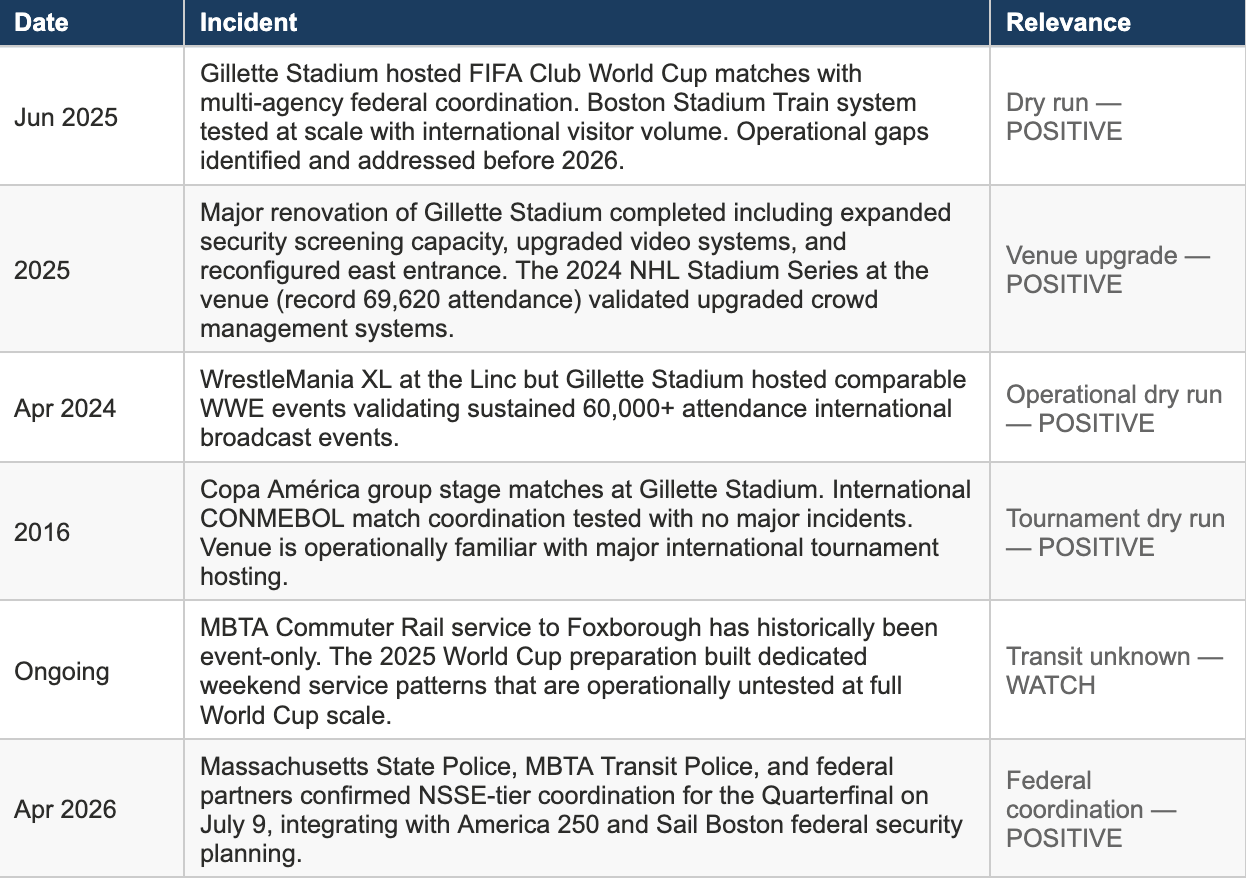The image size is (1246, 878).
Task: Click the Gillette Stadium renovation incident cell
Action: pos(587,269)
